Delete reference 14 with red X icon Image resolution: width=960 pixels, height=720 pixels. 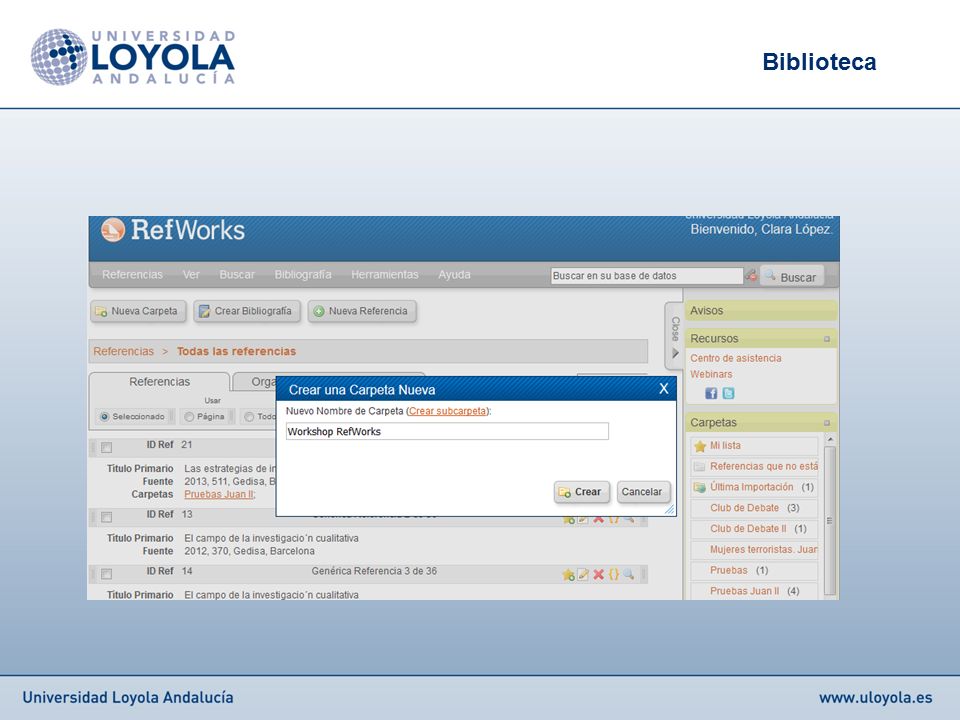(x=598, y=574)
